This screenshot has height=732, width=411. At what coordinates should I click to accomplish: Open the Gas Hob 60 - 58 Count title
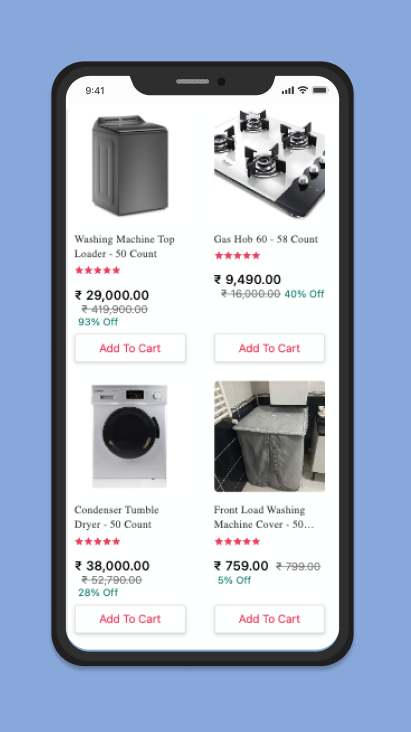point(266,239)
